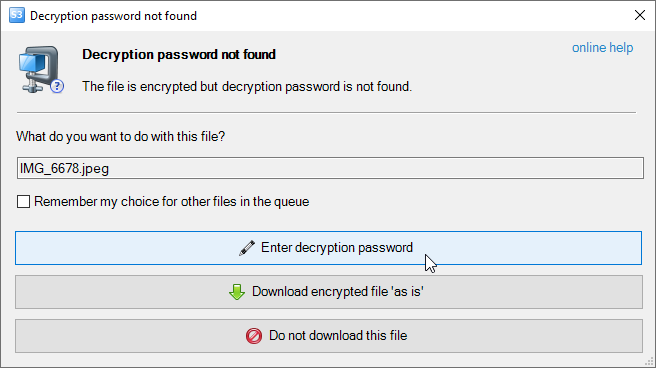The width and height of the screenshot is (656, 368).
Task: Click the 'Remember my choice for other files' label
Action: point(172,202)
